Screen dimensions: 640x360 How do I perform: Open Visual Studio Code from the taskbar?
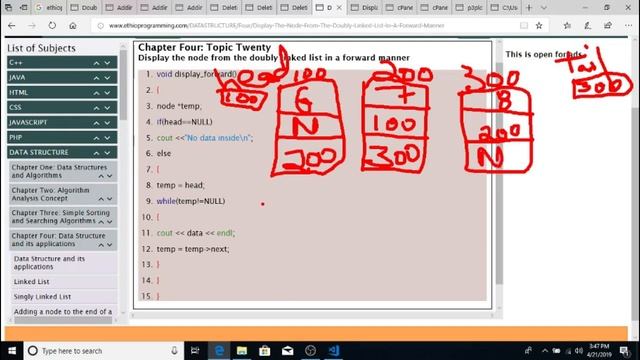tap(333, 351)
